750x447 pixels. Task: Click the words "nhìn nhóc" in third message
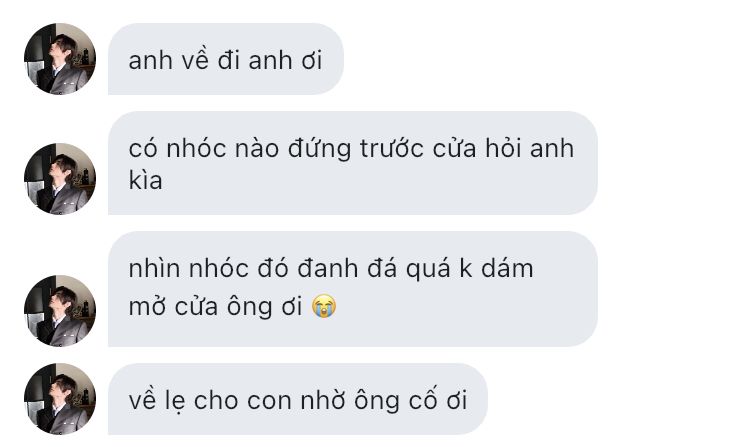click(188, 268)
